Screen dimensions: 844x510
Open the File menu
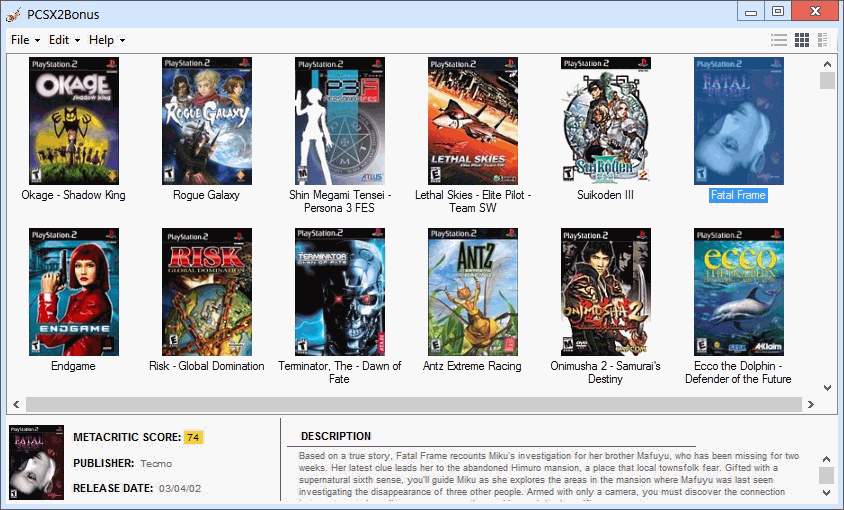[x=20, y=40]
